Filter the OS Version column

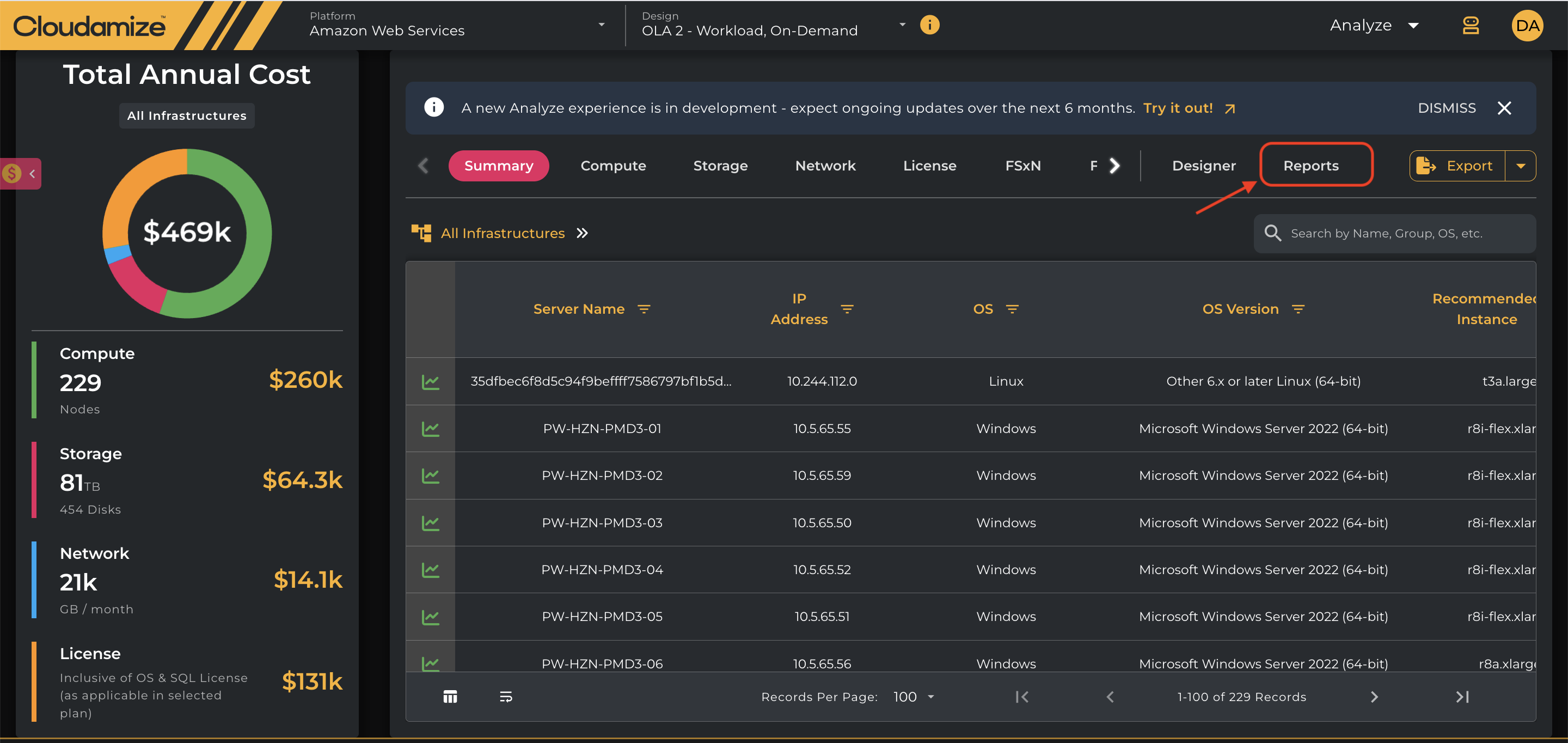tap(1298, 309)
